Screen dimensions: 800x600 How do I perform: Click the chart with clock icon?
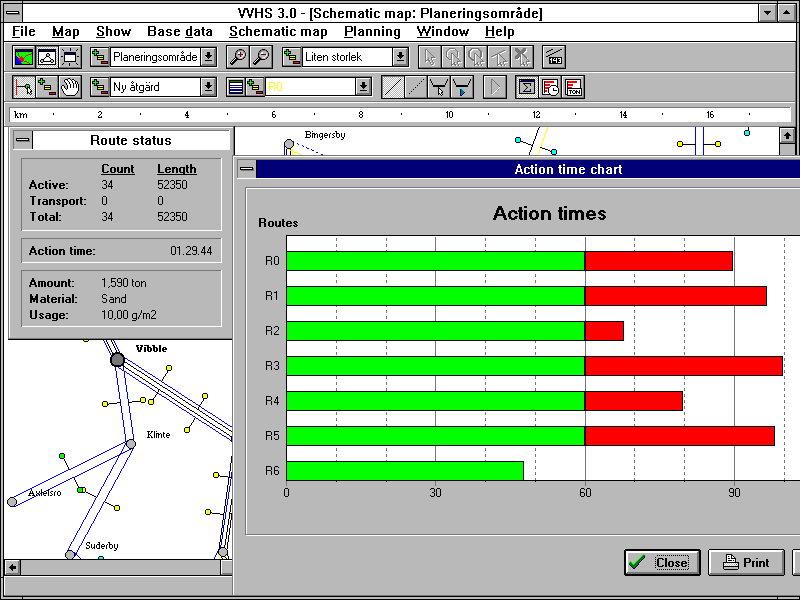tap(550, 87)
